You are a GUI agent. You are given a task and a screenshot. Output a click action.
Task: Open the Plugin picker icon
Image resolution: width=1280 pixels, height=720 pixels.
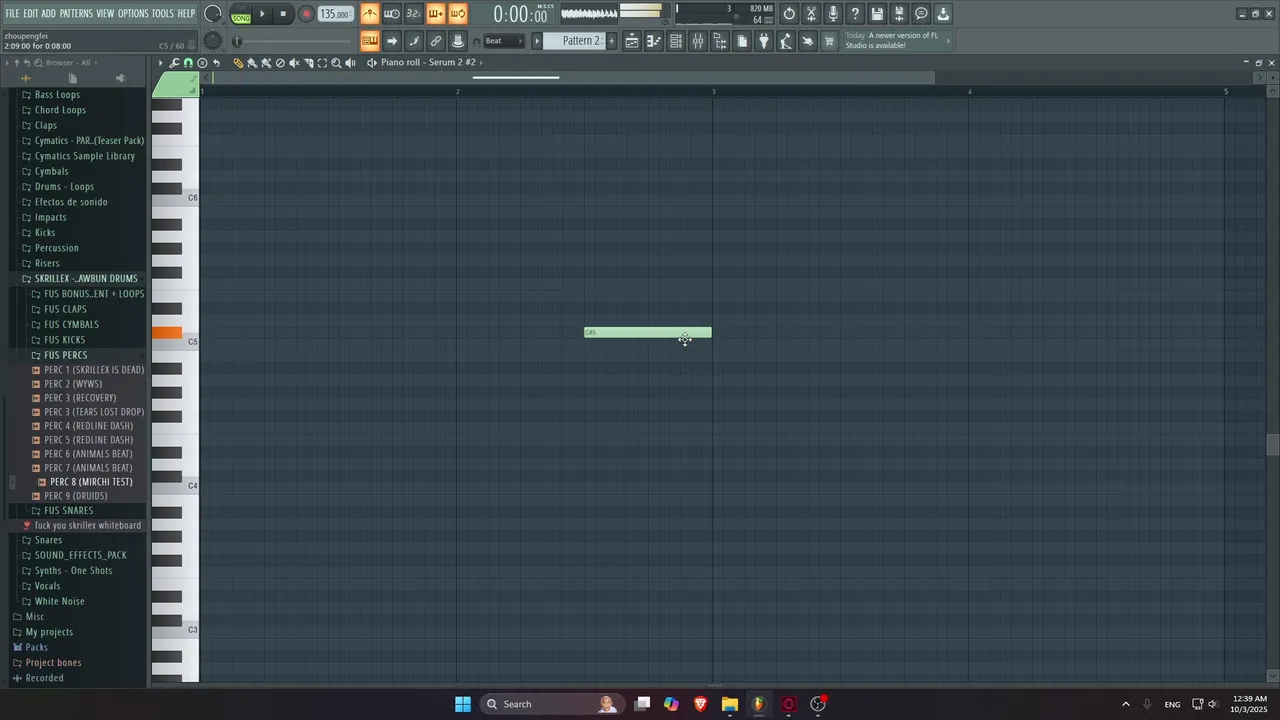[764, 41]
